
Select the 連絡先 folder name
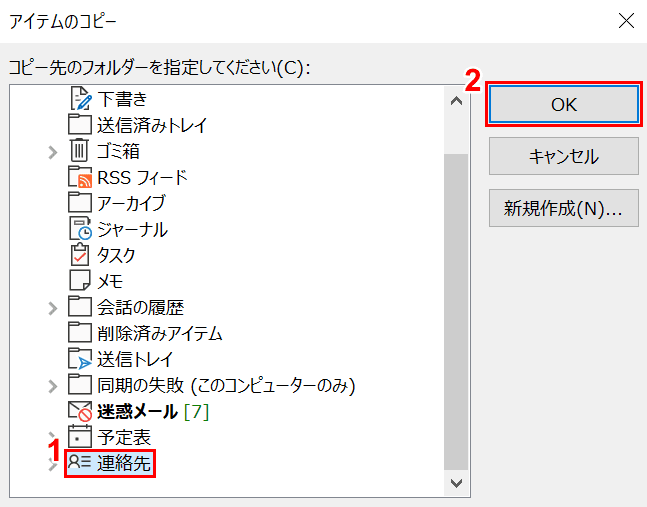(x=124, y=463)
